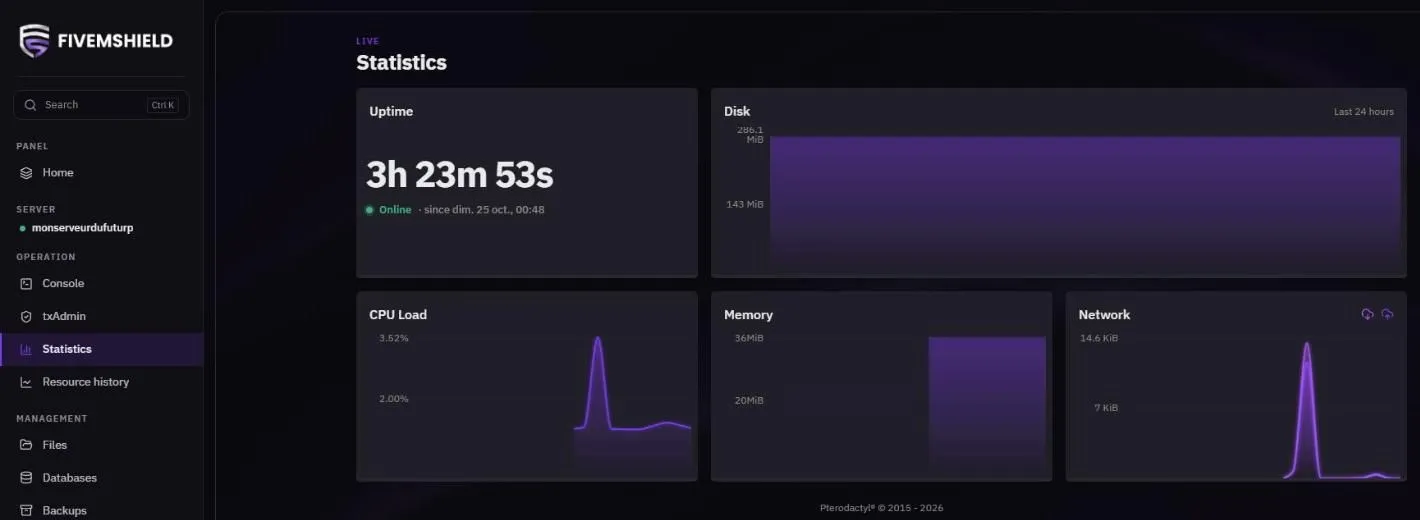Click the Statistics bar chart icon

tap(27, 349)
